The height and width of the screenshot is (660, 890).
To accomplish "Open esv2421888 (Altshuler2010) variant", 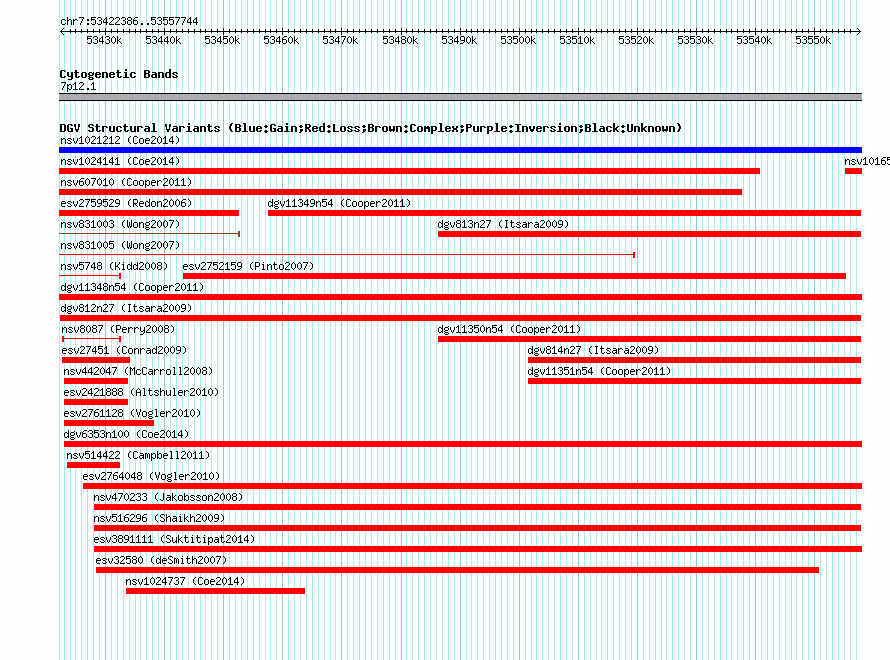I will (x=141, y=392).
